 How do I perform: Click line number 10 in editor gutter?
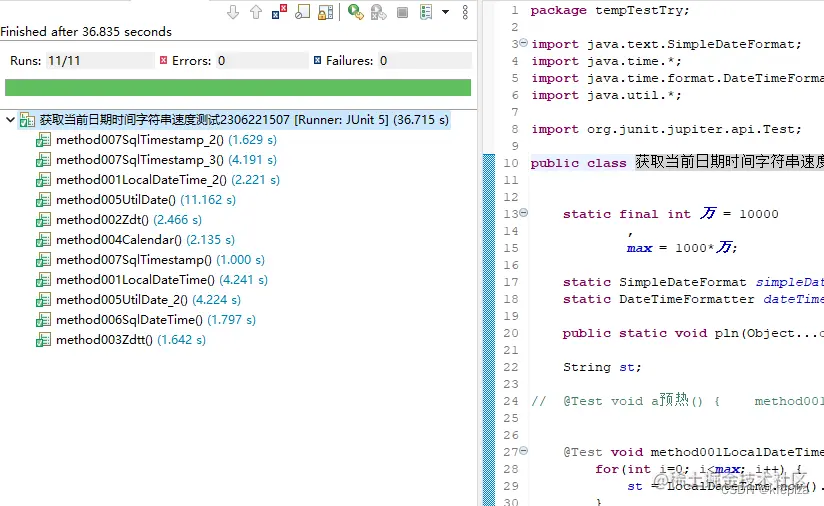click(x=511, y=163)
